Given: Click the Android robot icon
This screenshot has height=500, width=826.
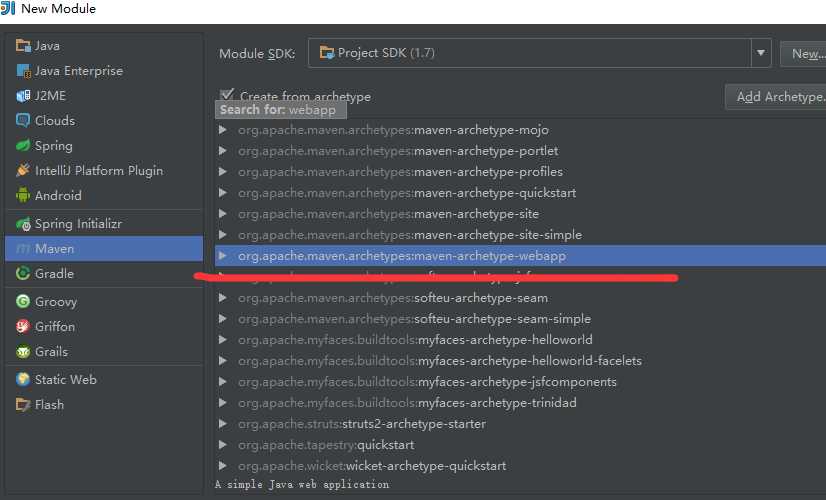Looking at the screenshot, I should pyautogui.click(x=23, y=195).
